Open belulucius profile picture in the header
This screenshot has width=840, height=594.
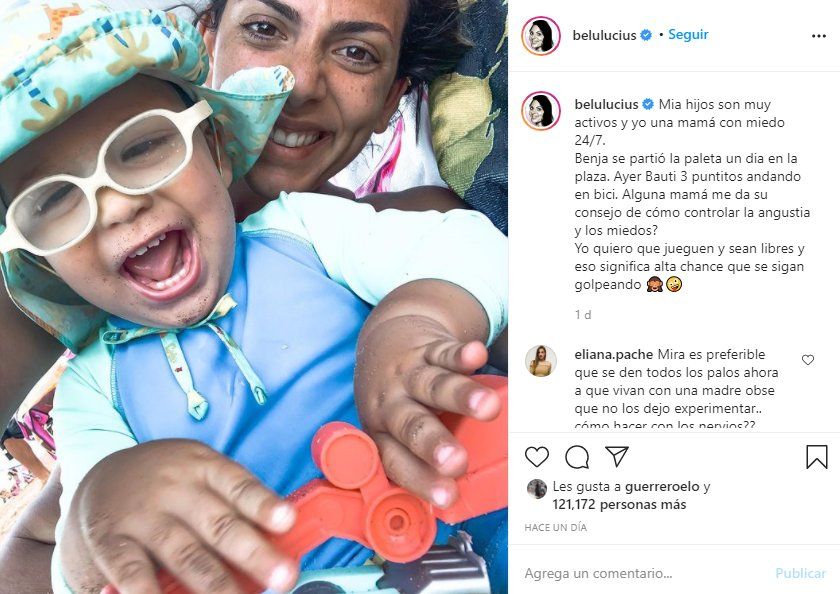tap(541, 36)
